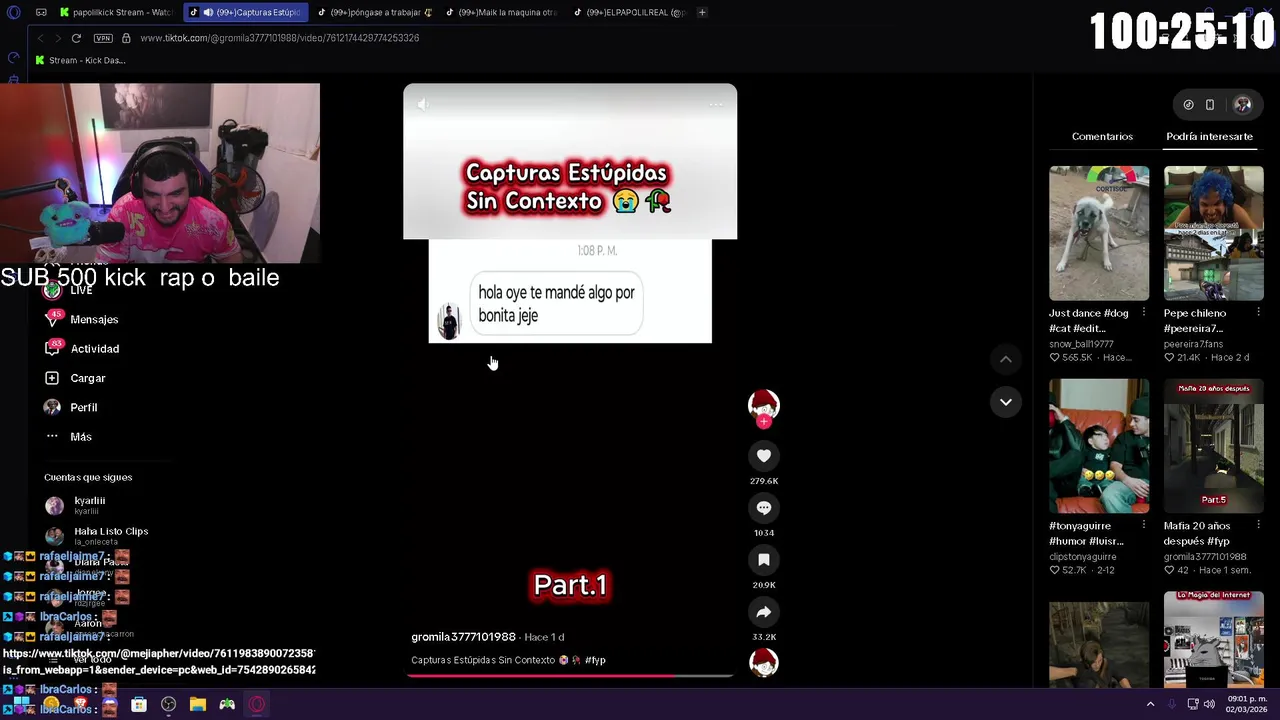The image size is (1280, 720).
Task: Open the sidebar icon below the Opera logo
Action: pos(13,57)
